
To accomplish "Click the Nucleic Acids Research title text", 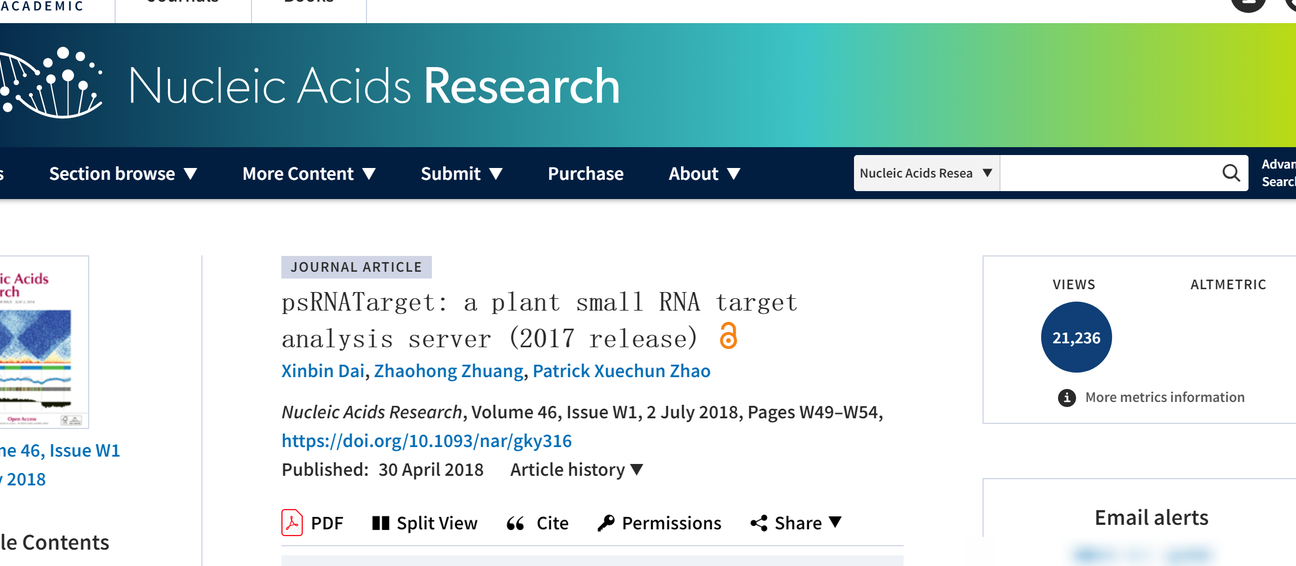I will (374, 86).
